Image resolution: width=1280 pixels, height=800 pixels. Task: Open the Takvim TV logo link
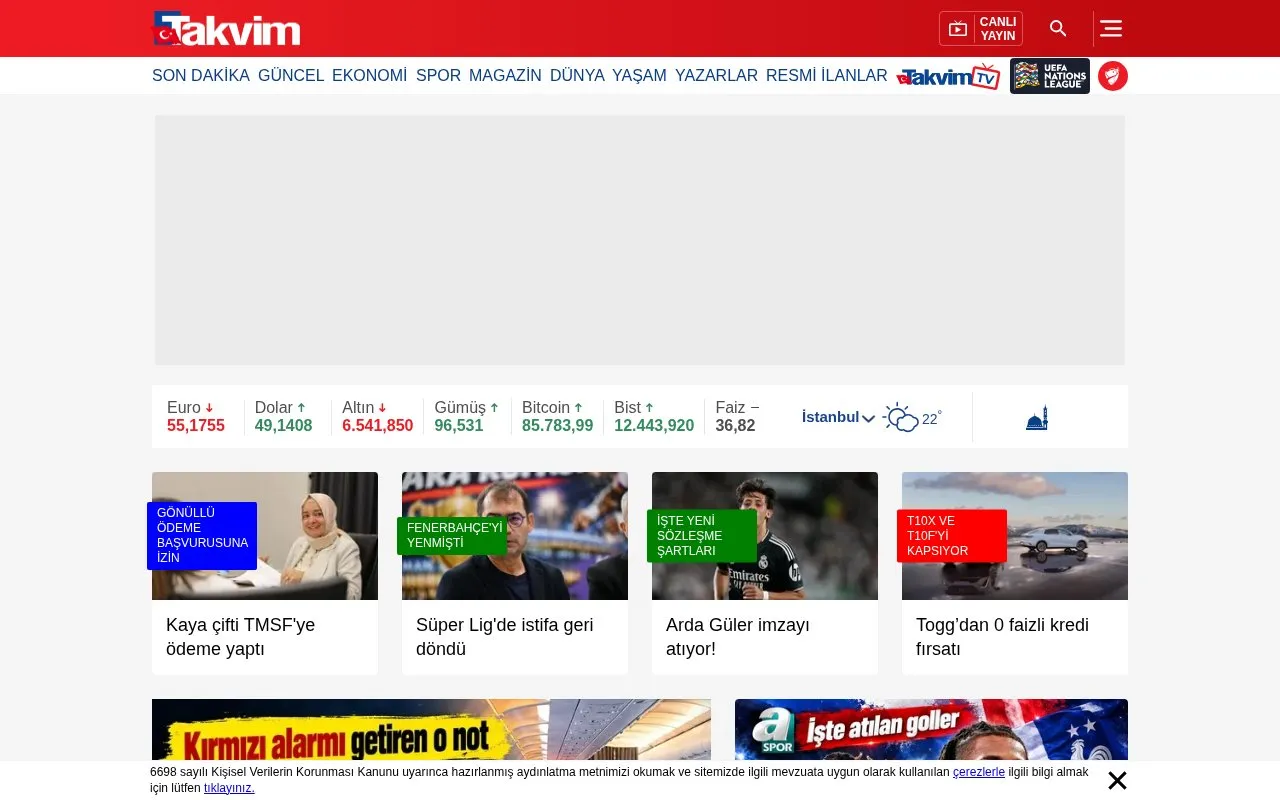click(x=949, y=76)
